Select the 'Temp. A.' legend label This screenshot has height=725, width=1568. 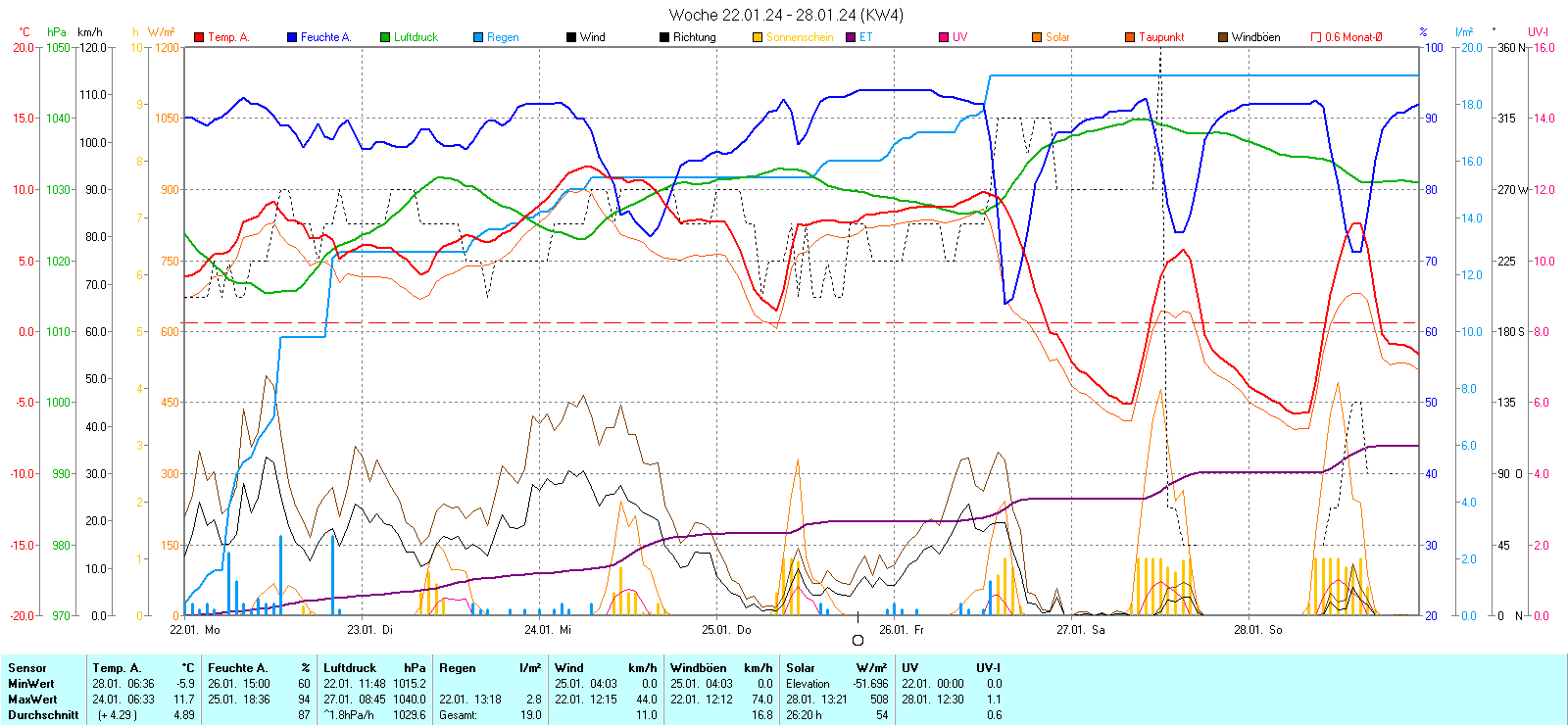coord(228,37)
